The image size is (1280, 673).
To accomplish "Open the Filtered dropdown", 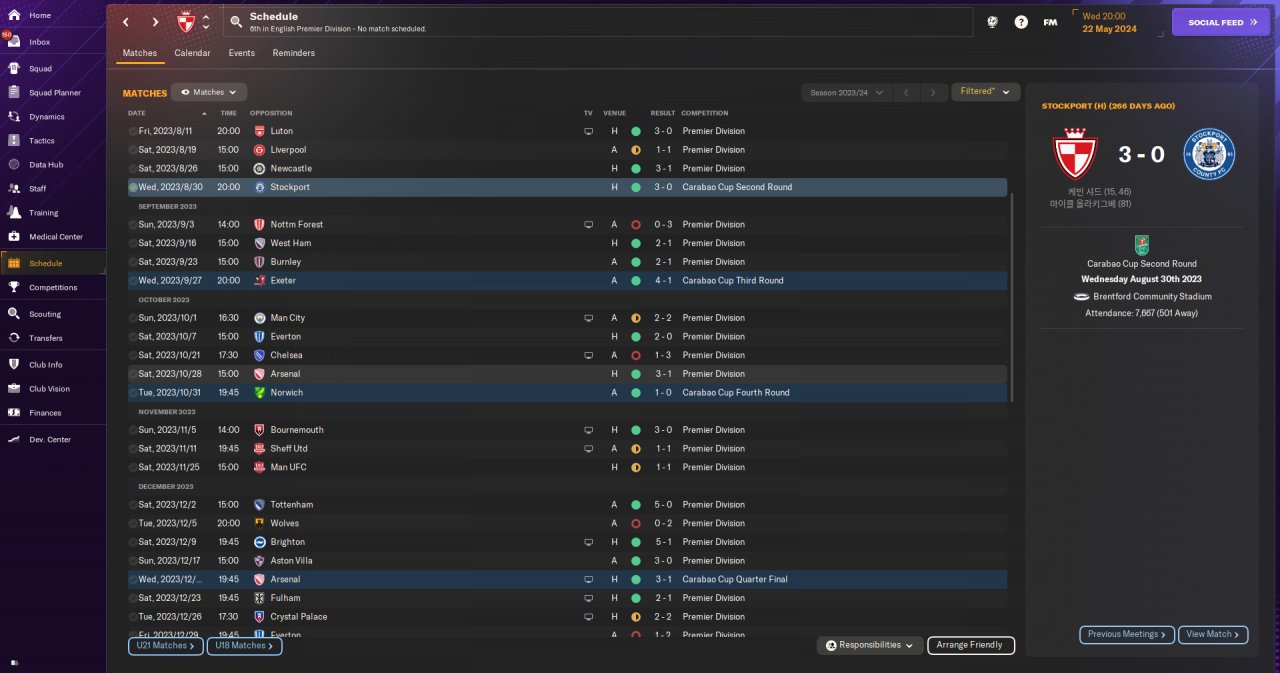I will click(x=985, y=92).
